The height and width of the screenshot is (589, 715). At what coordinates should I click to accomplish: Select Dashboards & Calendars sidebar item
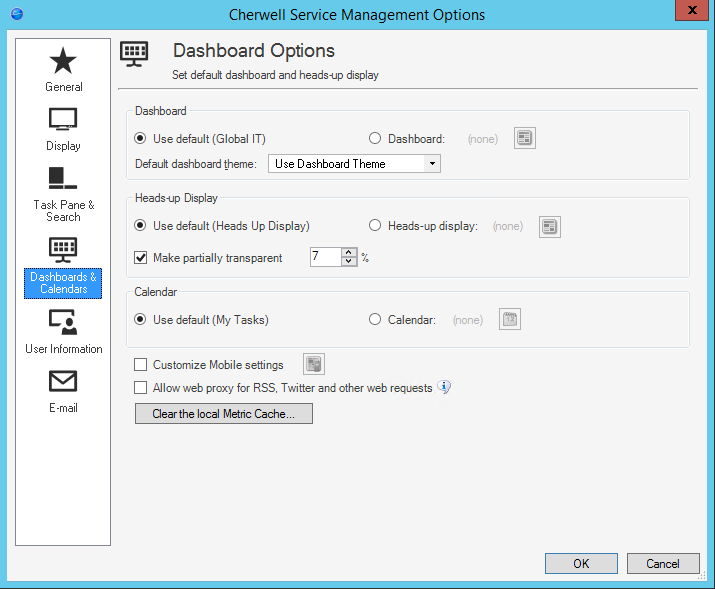coord(63,267)
